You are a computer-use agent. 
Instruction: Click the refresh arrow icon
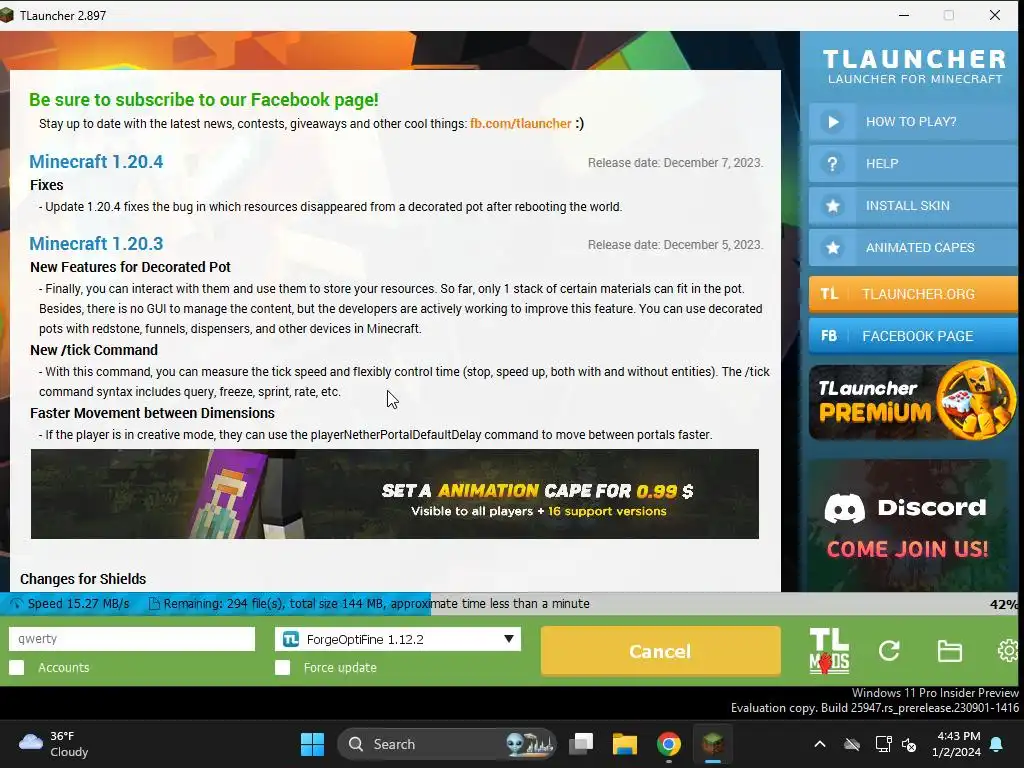(889, 650)
